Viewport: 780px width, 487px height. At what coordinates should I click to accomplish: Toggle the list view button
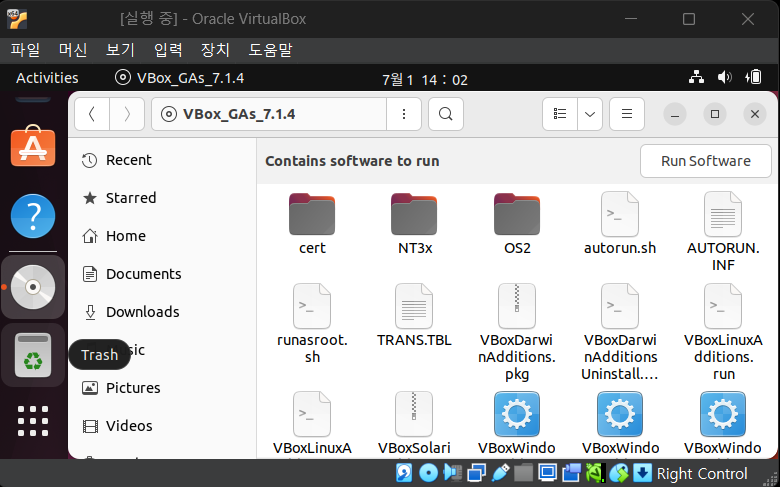click(560, 114)
